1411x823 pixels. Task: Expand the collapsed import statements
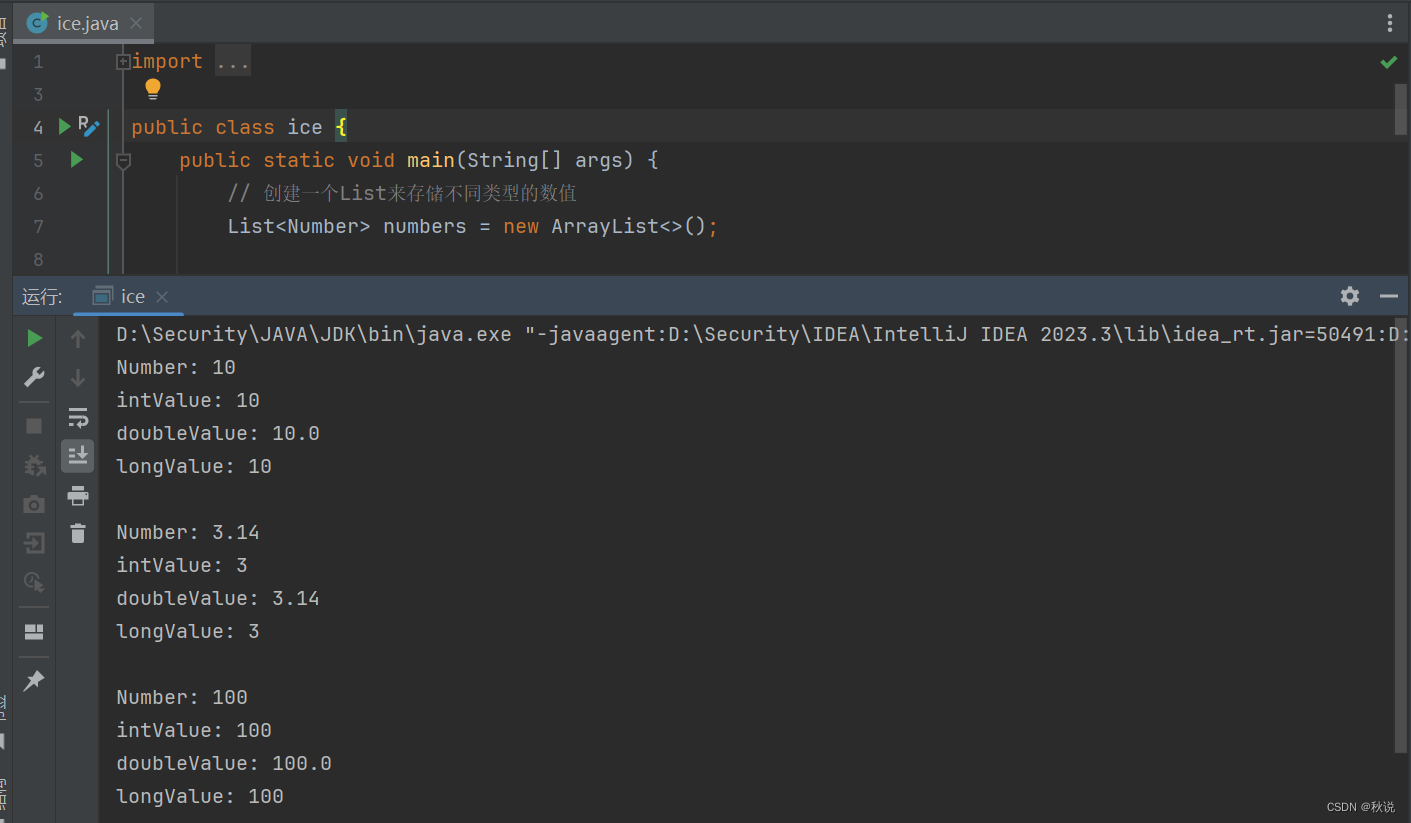(x=123, y=62)
